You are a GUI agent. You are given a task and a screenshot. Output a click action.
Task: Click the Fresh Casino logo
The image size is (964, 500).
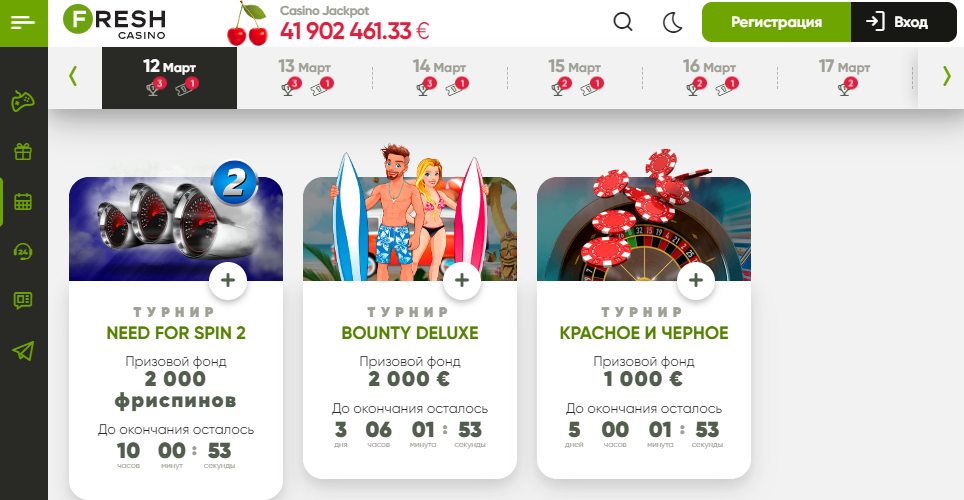115,22
